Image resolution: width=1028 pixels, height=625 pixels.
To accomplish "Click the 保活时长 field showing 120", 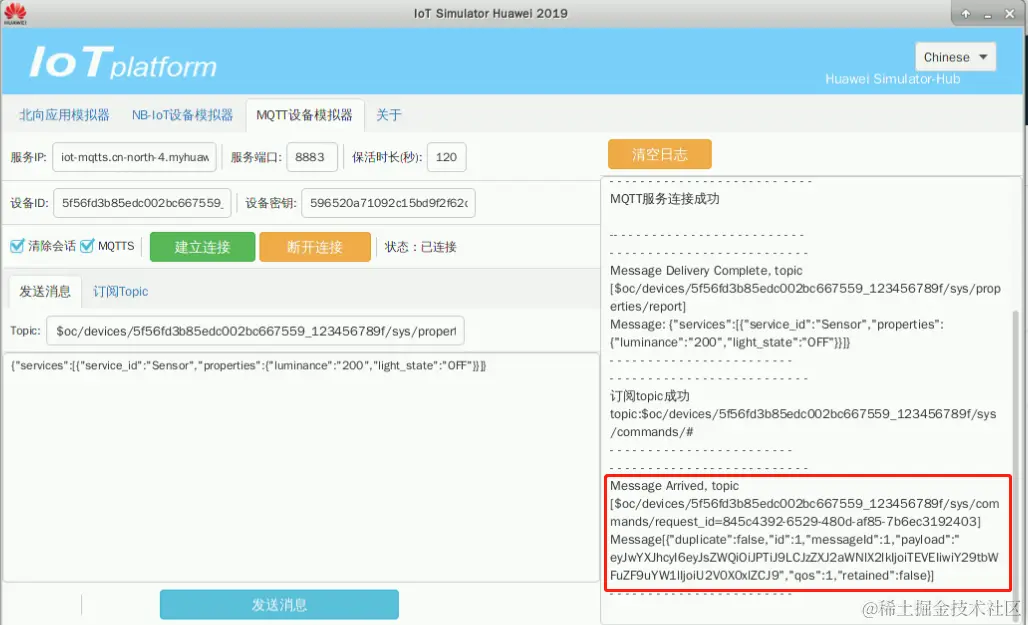I will pos(446,157).
